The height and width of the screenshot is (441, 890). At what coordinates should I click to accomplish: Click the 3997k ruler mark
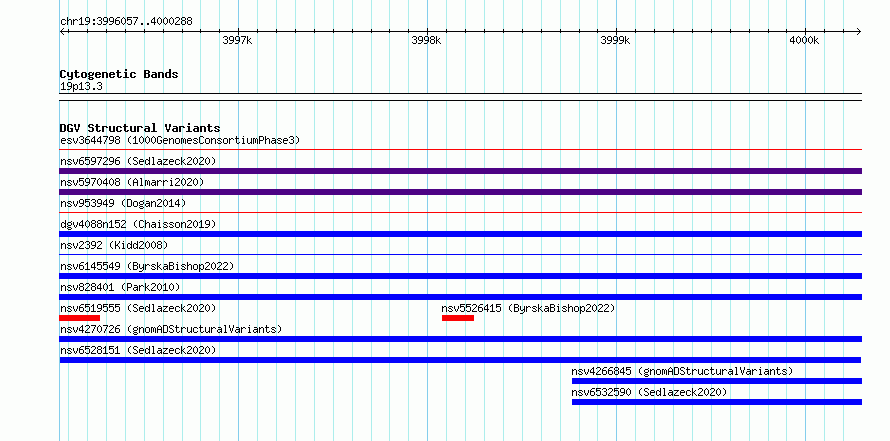click(x=237, y=40)
